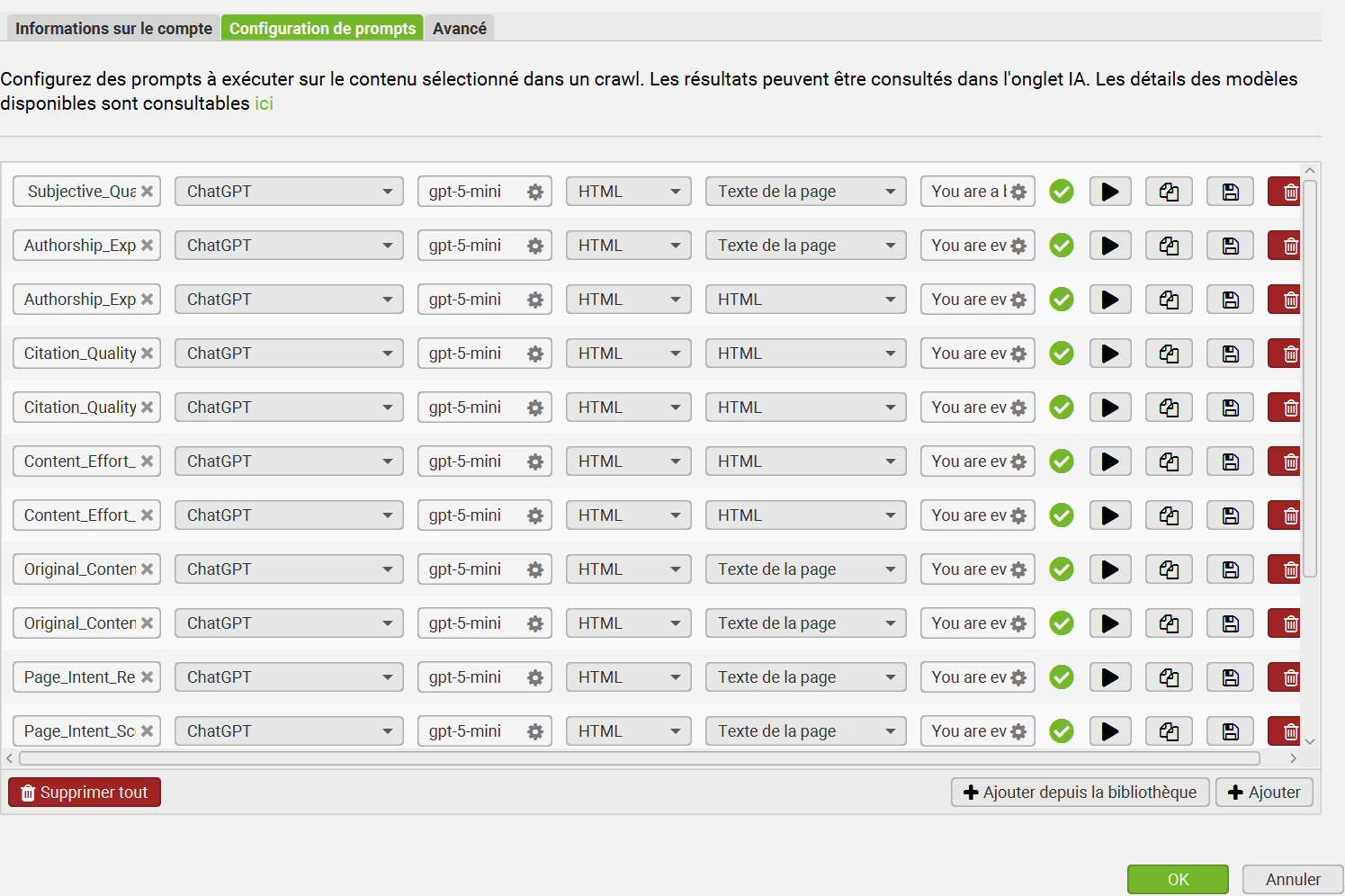
Task: Open 'Texte de la page' dropdown for Page_Intent_Sc
Action: coord(804,731)
